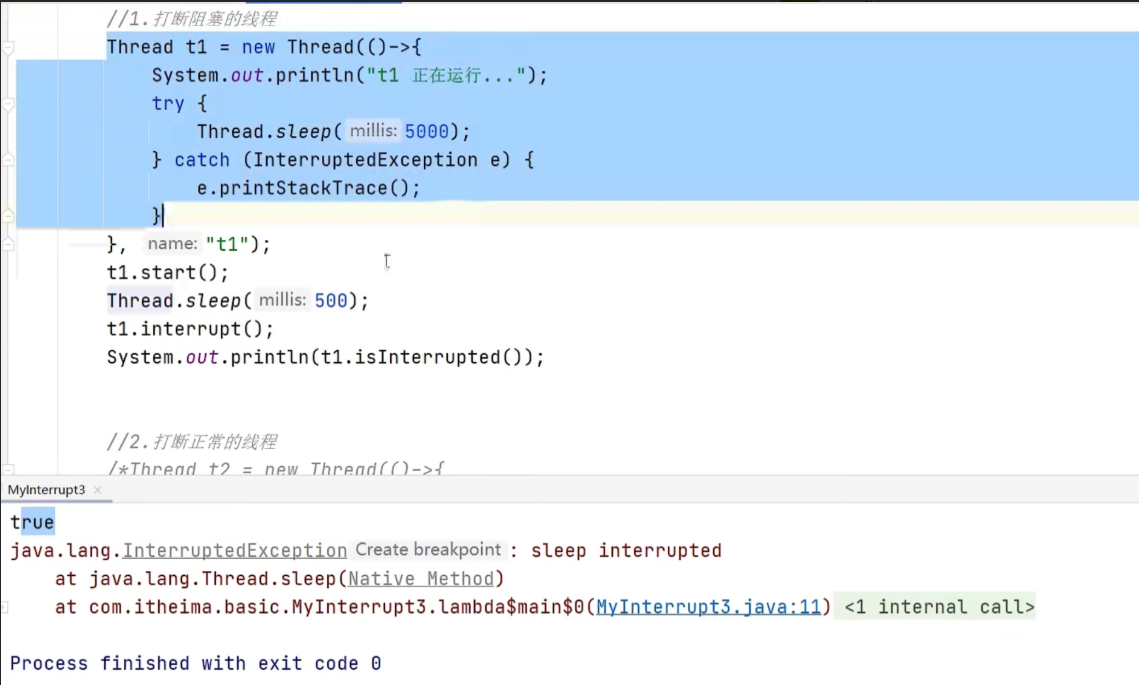1139x685 pixels.
Task: Click the 't1.start();' line
Action: (x=168, y=272)
